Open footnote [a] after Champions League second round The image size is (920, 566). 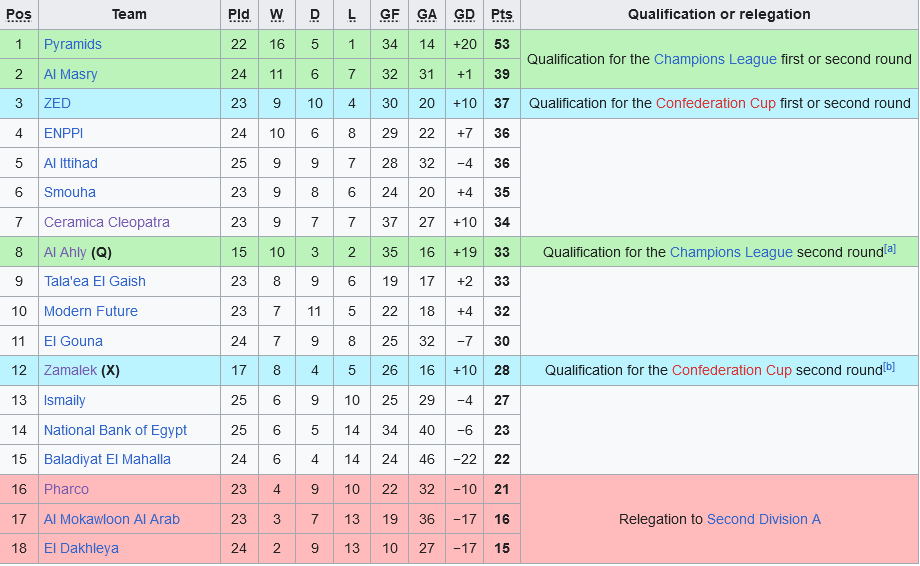(889, 248)
